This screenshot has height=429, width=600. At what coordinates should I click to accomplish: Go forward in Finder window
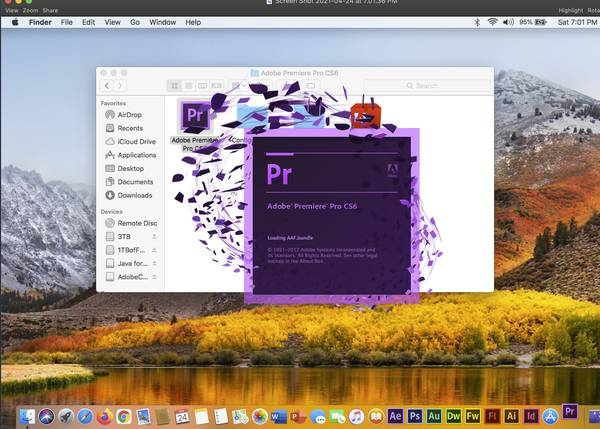[x=120, y=85]
